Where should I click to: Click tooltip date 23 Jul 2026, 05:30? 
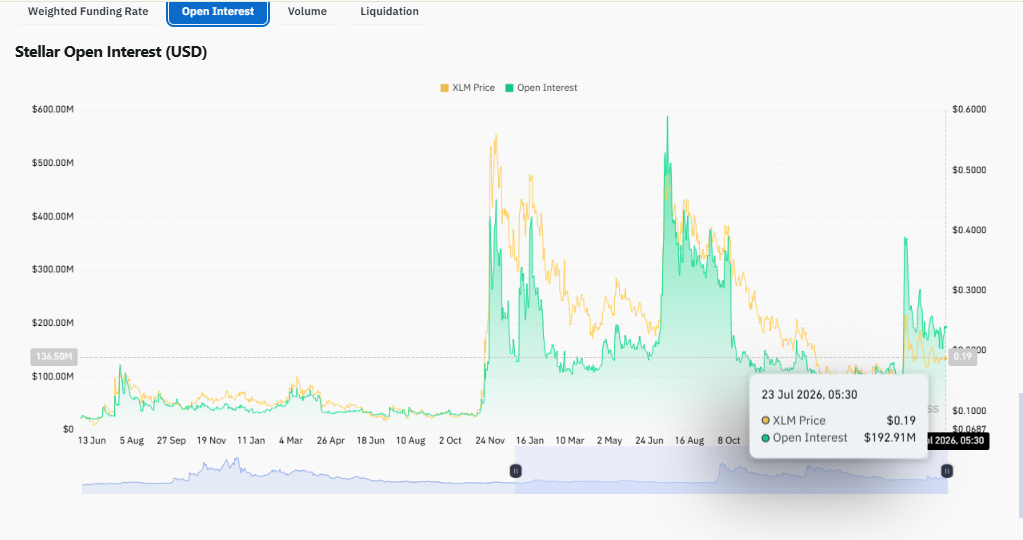pos(809,395)
